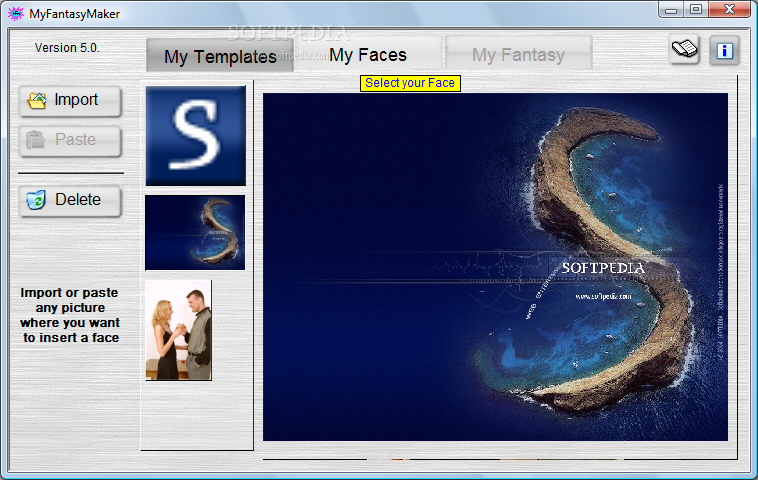The height and width of the screenshot is (480, 758).
Task: Delete the selected template
Action: pos(70,201)
